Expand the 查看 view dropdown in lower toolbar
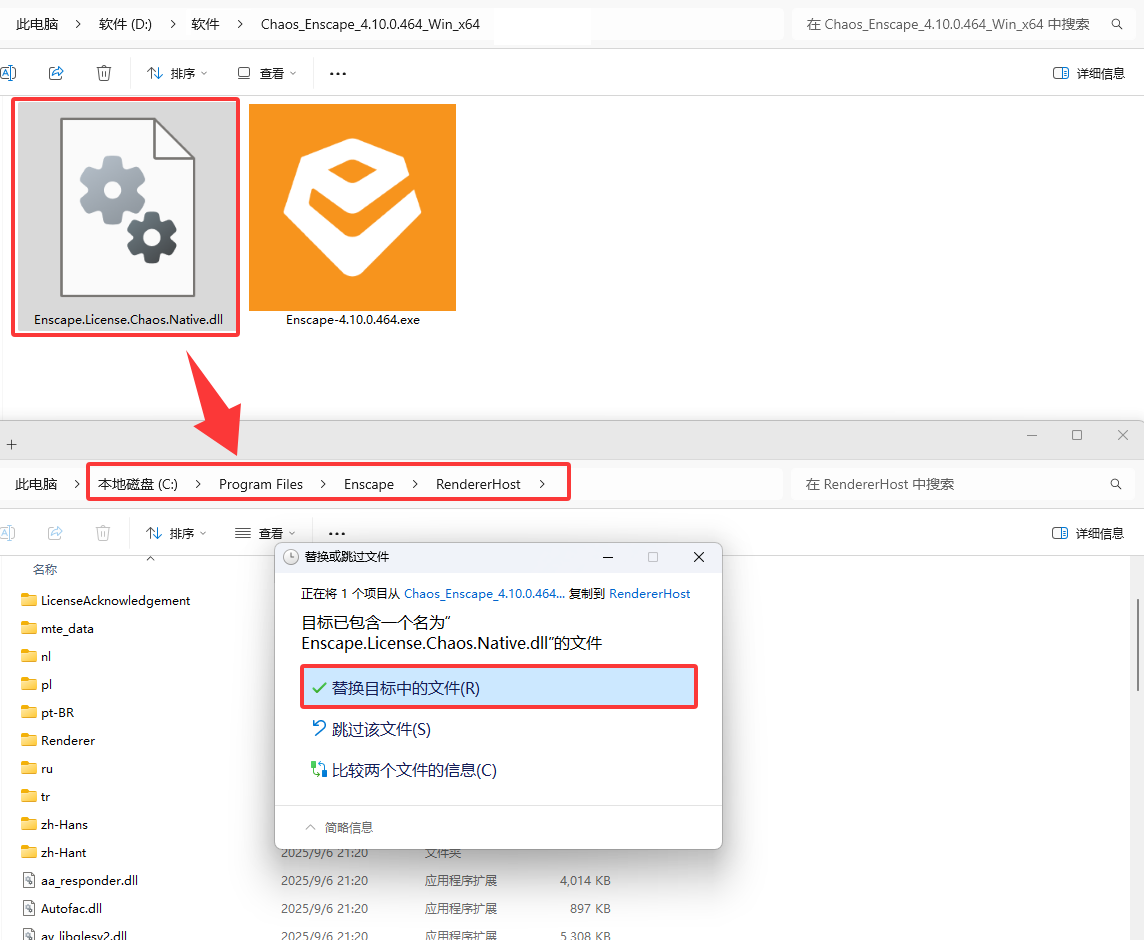The height and width of the screenshot is (940, 1144). pyautogui.click(x=266, y=533)
